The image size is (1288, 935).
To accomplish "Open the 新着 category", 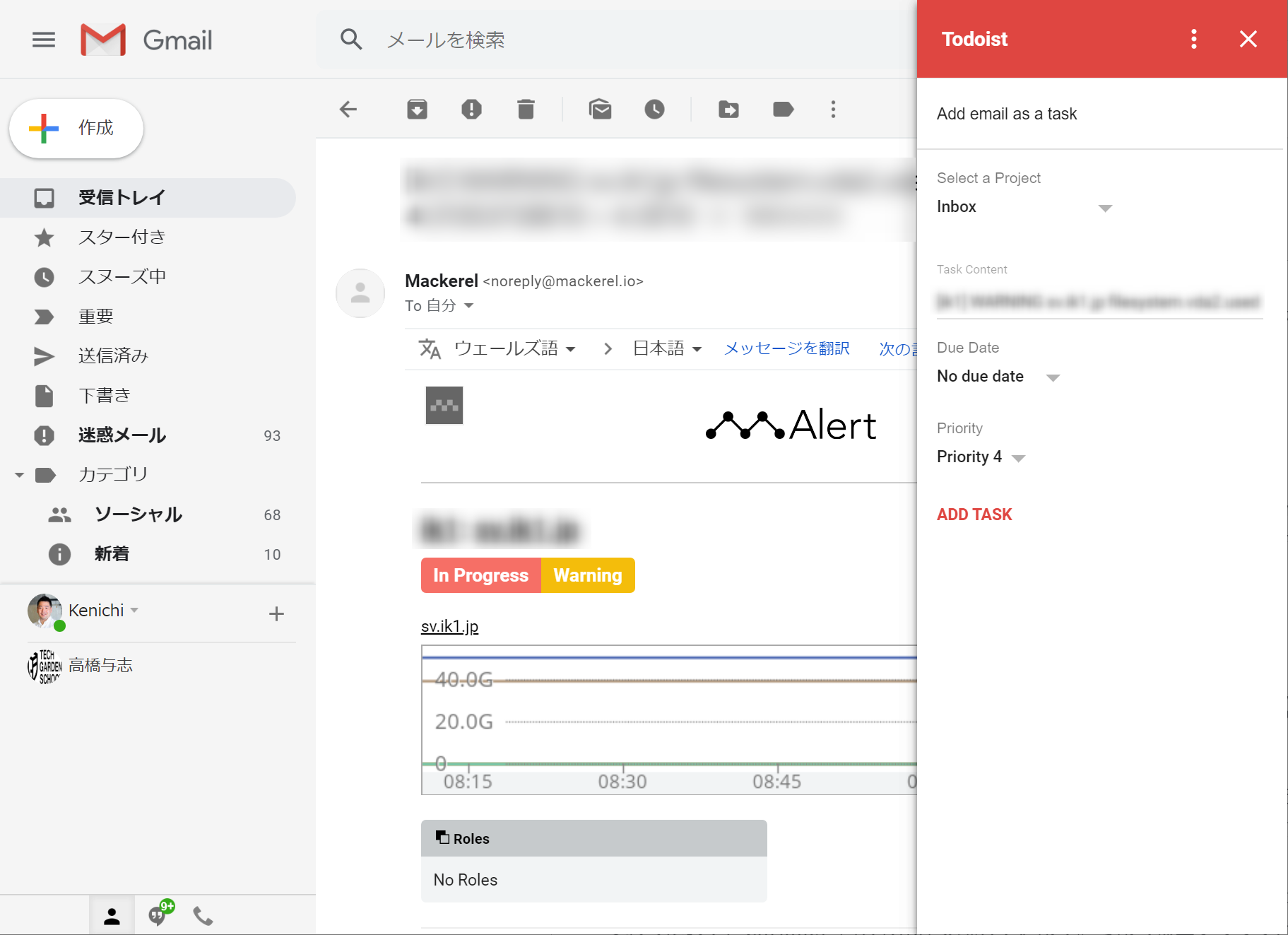I will pyautogui.click(x=148, y=554).
